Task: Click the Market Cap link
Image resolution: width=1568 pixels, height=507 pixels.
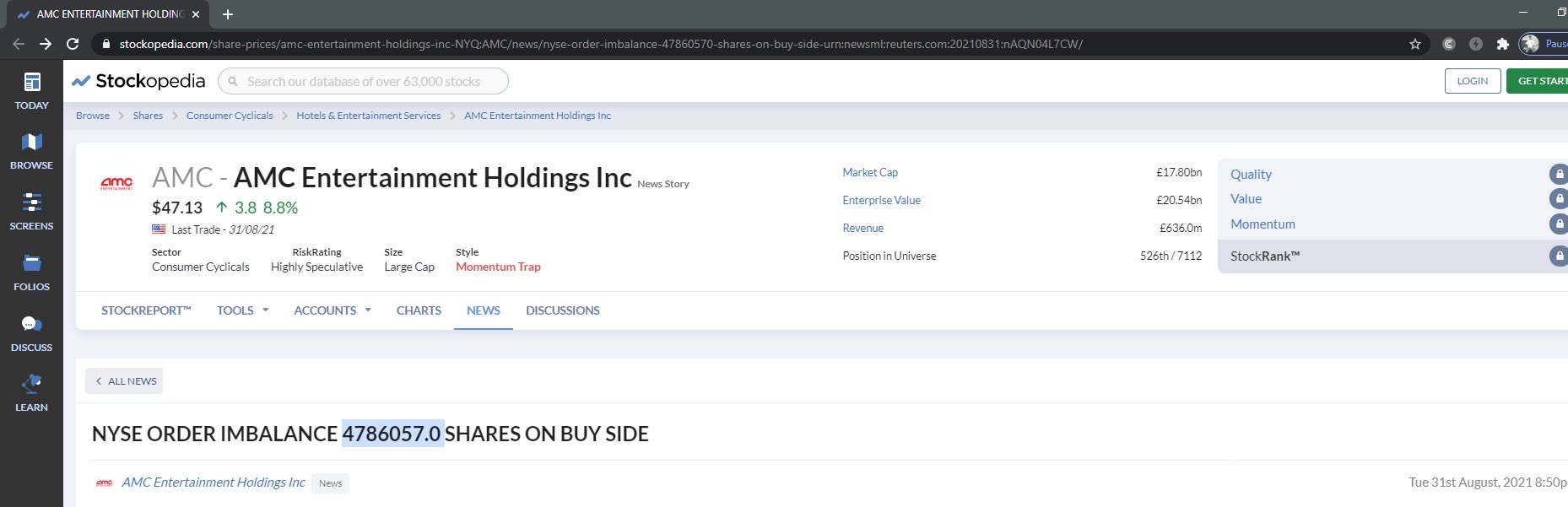Action: click(870, 172)
